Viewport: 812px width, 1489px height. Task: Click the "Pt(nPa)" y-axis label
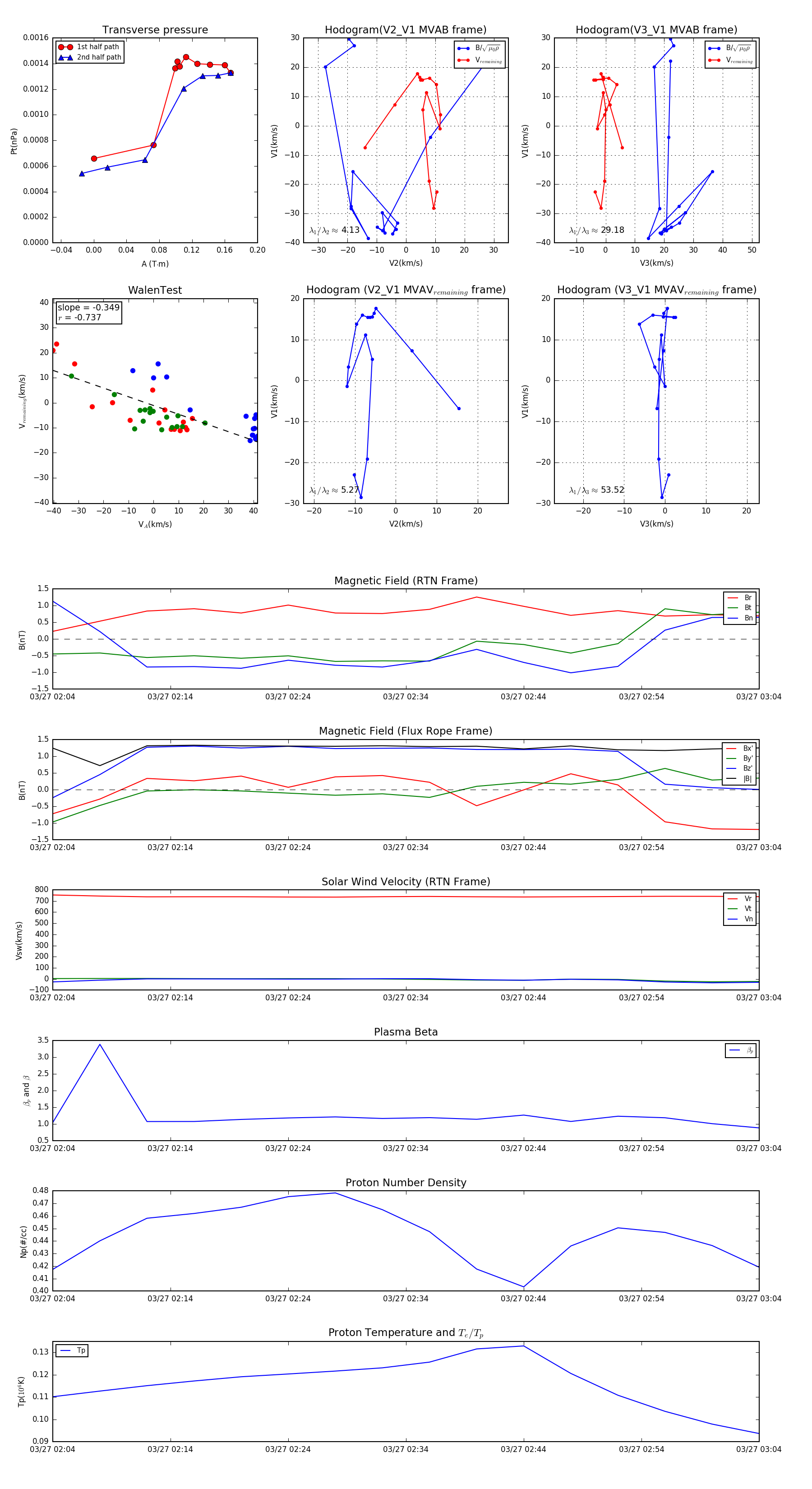point(14,140)
